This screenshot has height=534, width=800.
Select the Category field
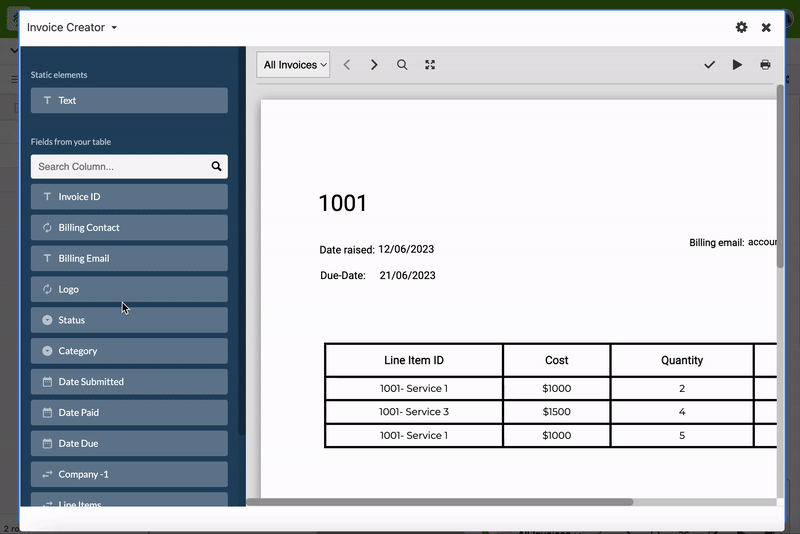pos(129,351)
